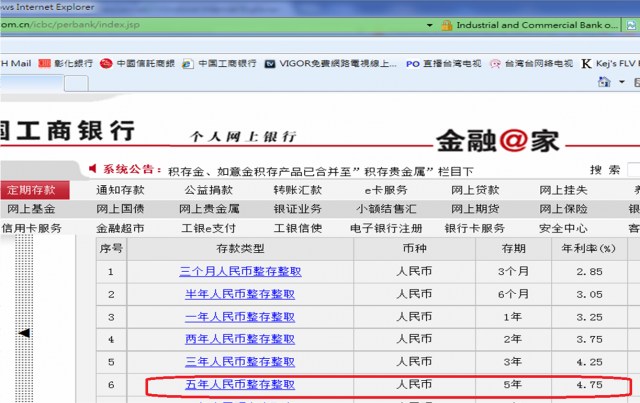
Task: Open the 金融超市 menu
Action: click(120, 228)
